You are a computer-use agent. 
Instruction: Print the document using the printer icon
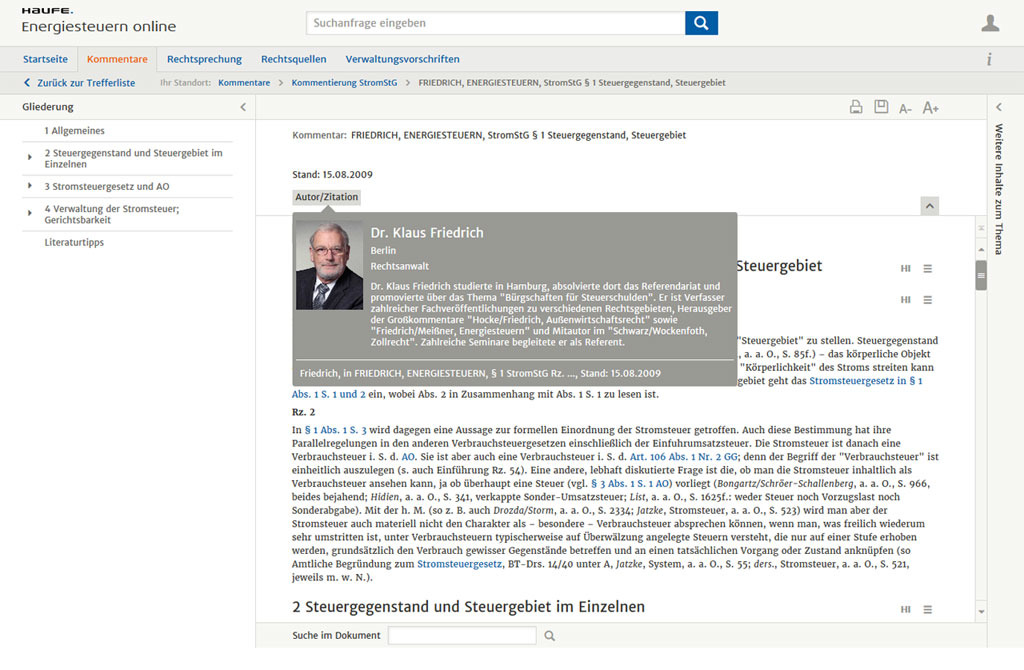coord(856,107)
